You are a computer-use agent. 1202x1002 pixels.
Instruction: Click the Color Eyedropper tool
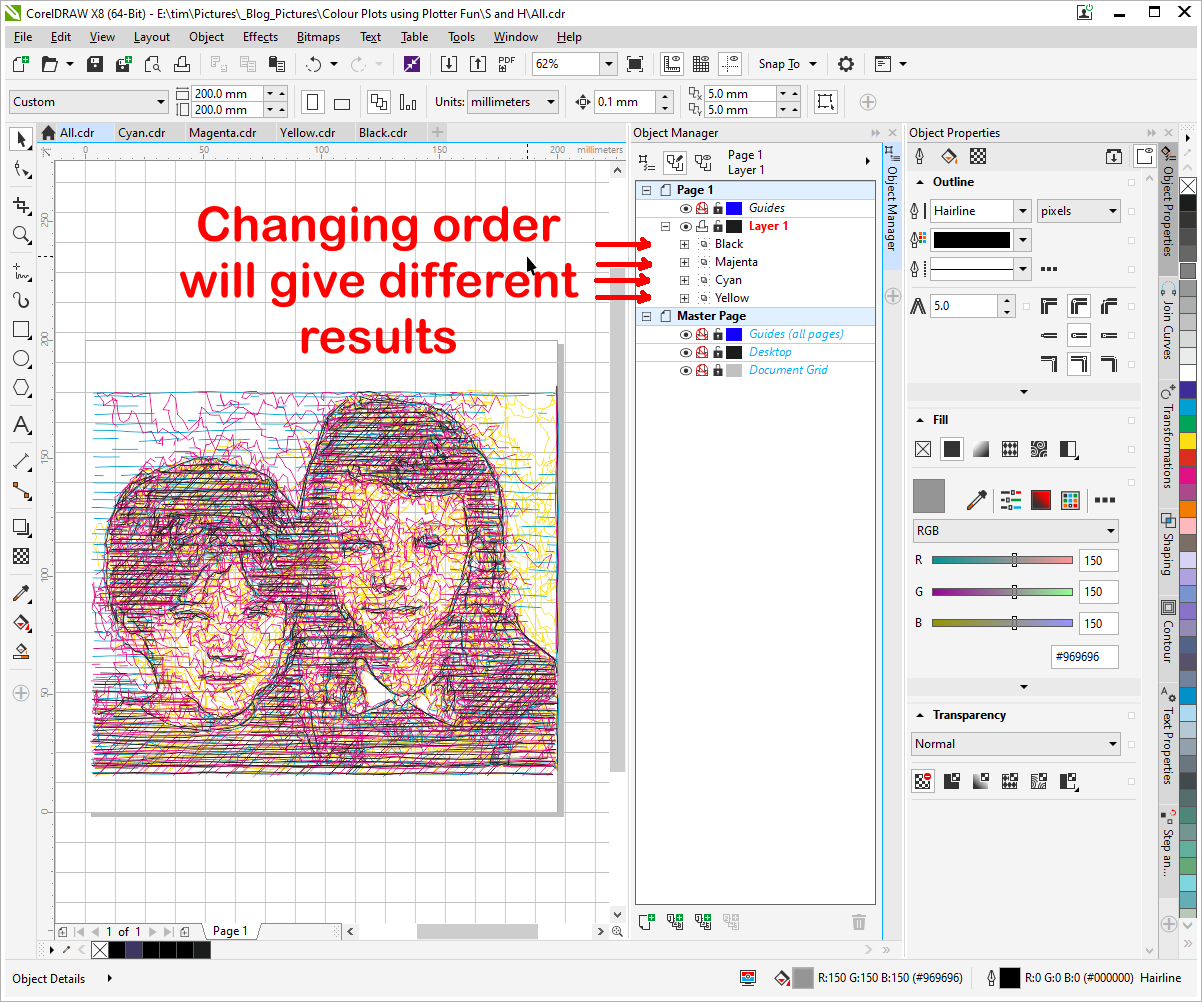pyautogui.click(x=20, y=593)
